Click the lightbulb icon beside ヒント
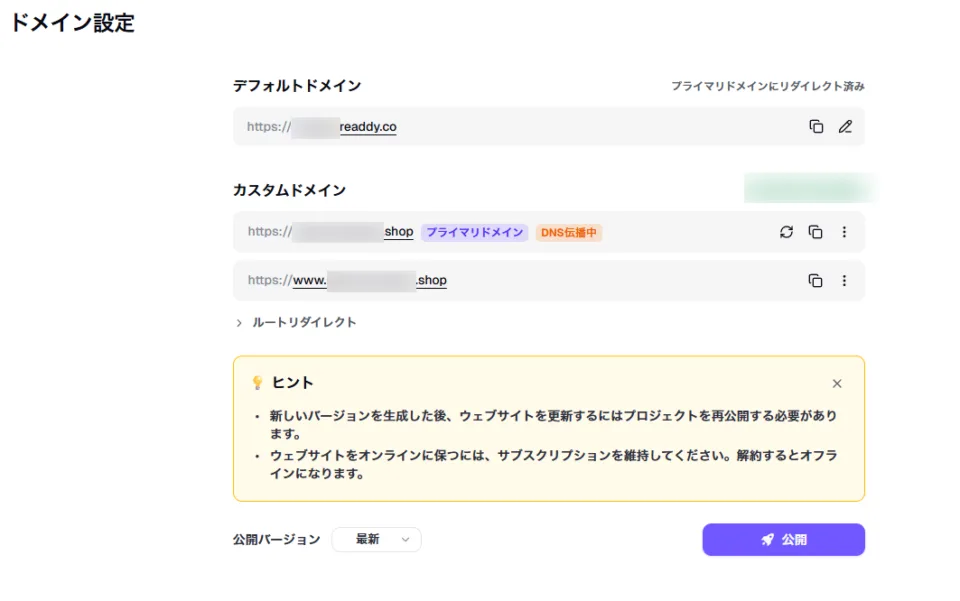This screenshot has width=960, height=601. coord(257,383)
